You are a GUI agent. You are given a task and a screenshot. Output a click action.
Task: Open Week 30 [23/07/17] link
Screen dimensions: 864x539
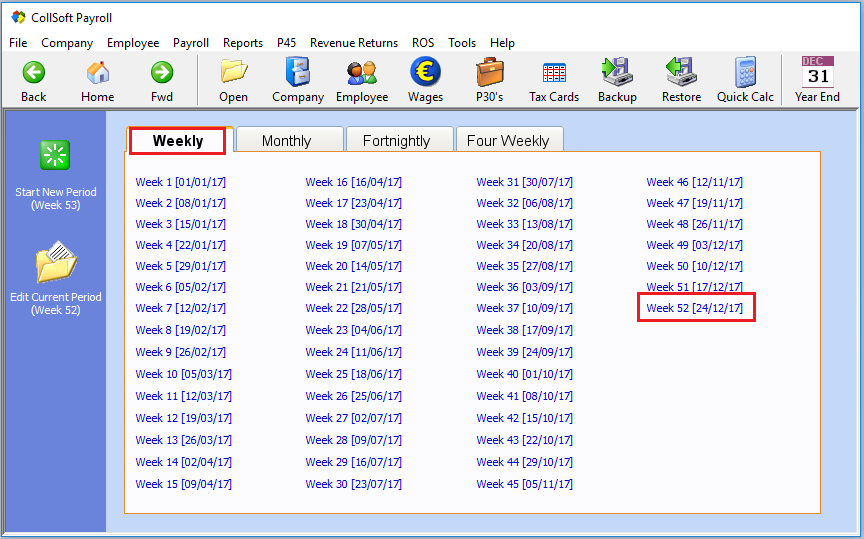[x=354, y=484]
